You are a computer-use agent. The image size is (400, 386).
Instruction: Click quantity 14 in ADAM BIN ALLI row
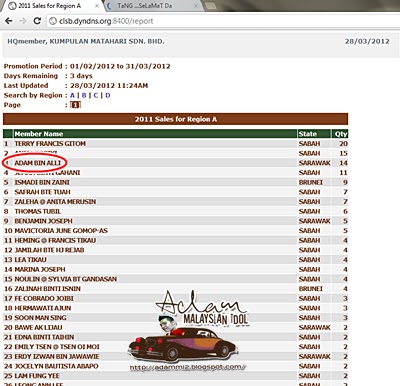[x=343, y=163]
